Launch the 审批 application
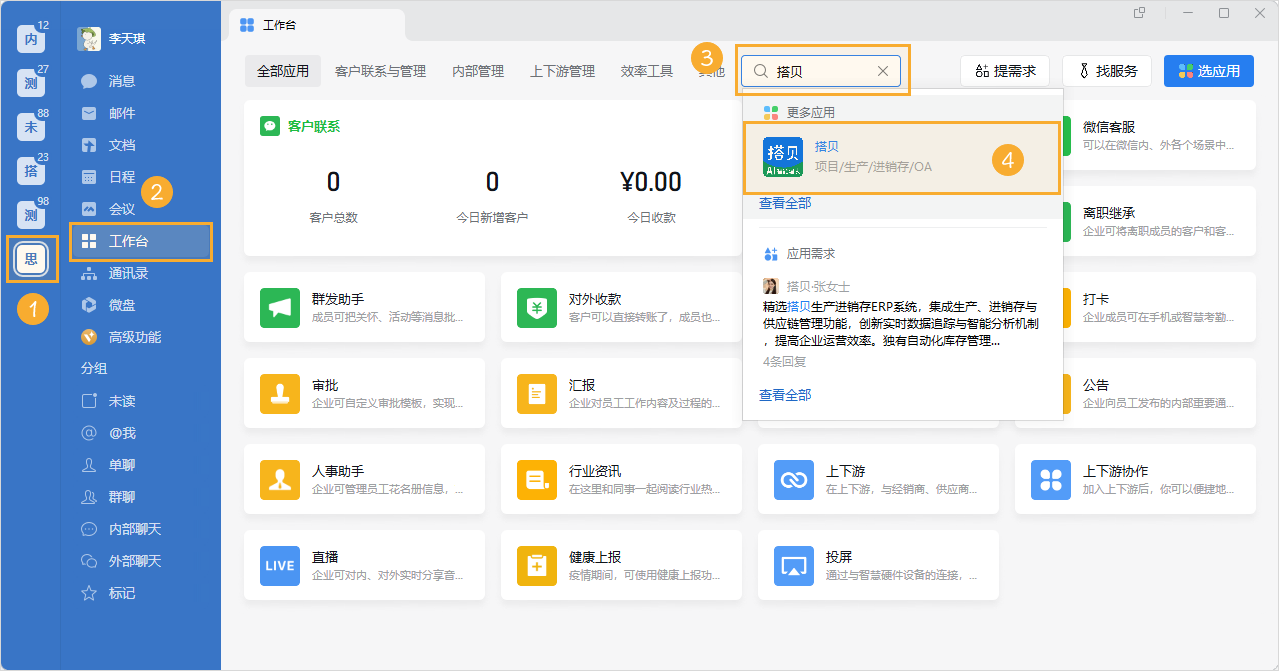This screenshot has height=671, width=1279. 364,394
